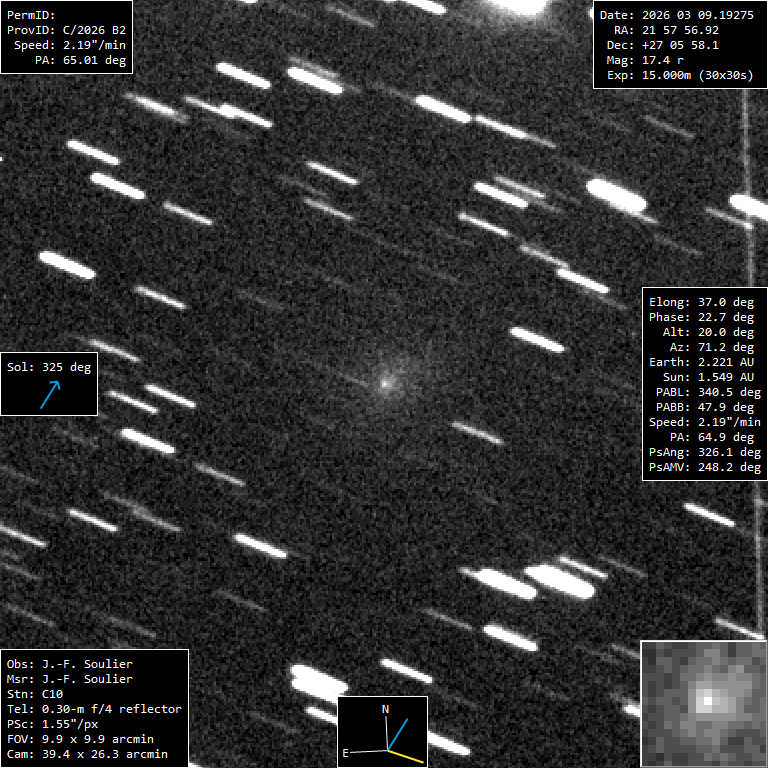Select the Phase 22.7 deg entry
This screenshot has width=768, height=768.
[701, 317]
